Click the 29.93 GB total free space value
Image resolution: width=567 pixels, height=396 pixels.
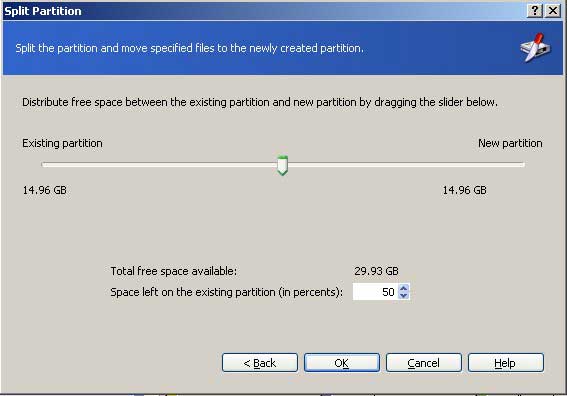pyautogui.click(x=376, y=271)
